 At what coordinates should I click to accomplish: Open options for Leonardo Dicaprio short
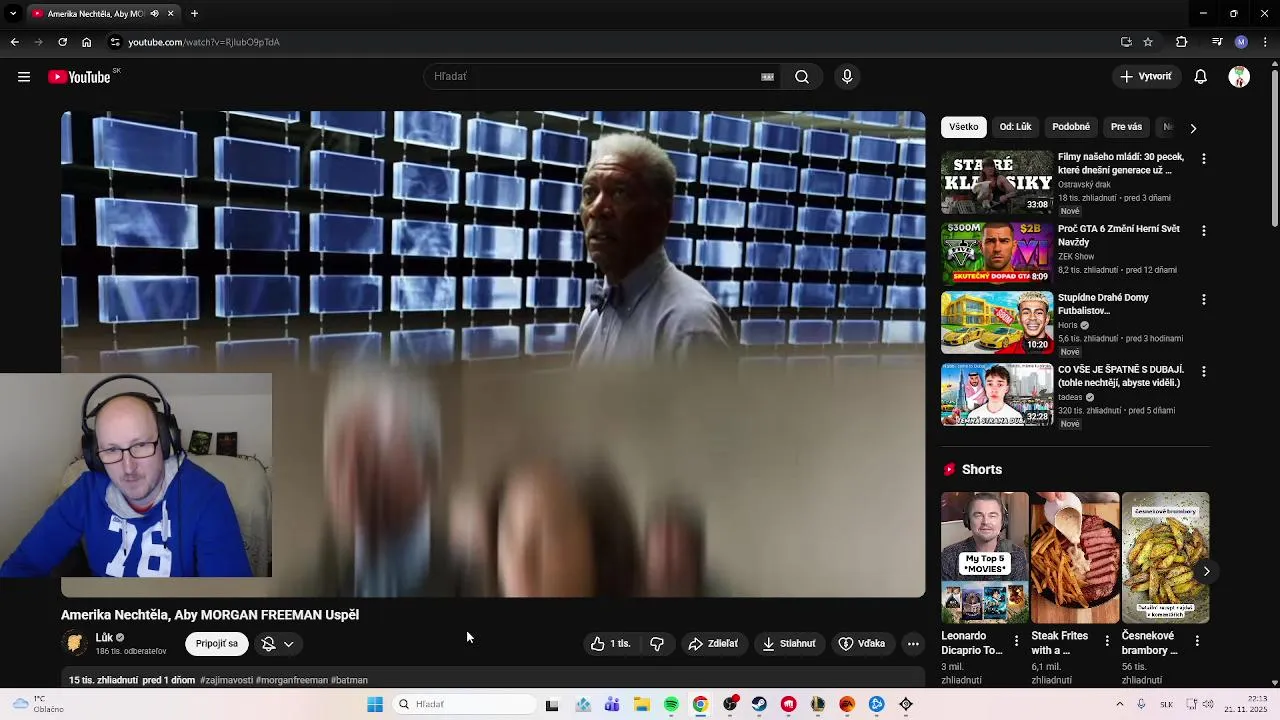pos(1016,640)
